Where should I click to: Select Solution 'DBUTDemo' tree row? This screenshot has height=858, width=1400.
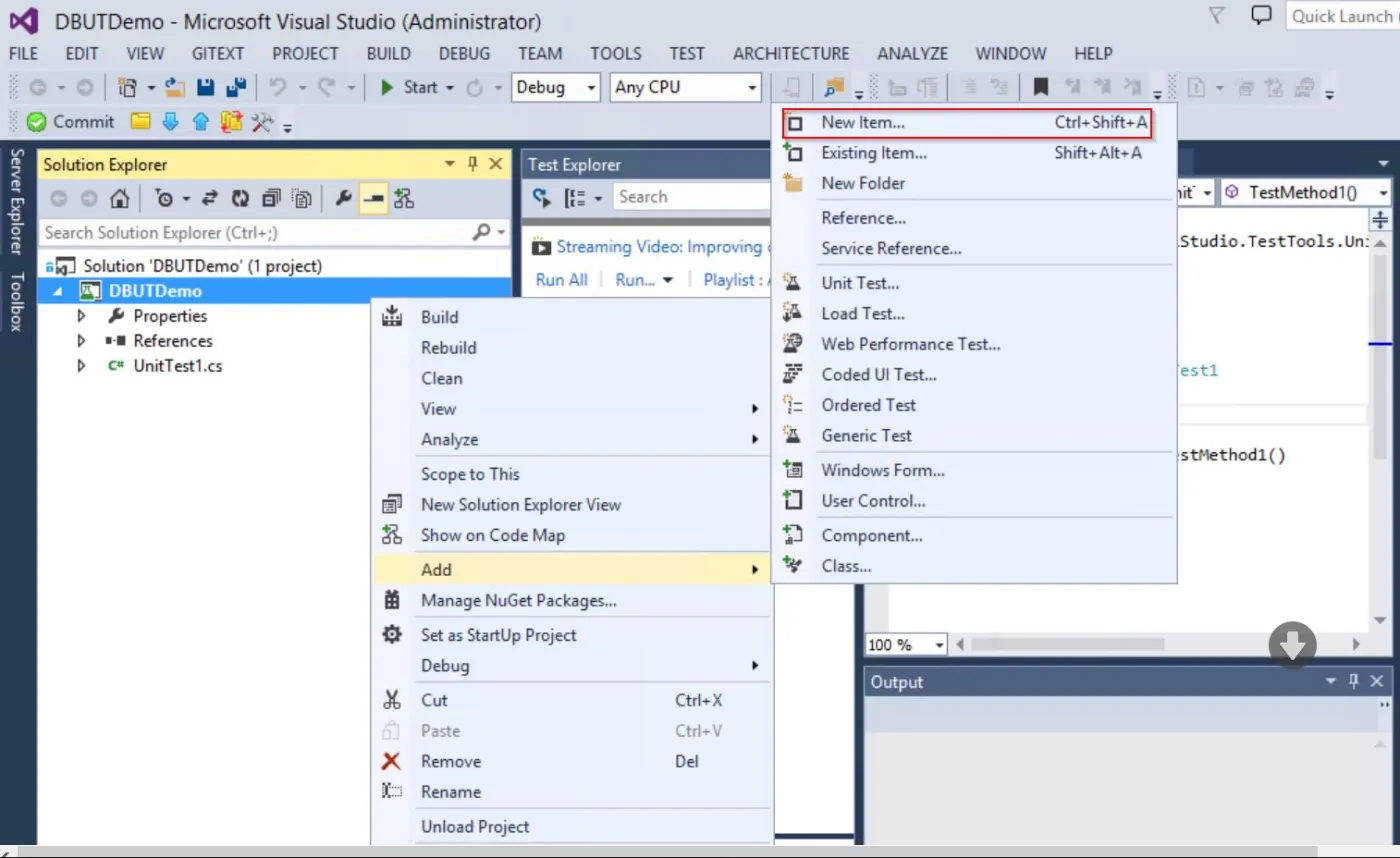pos(274,266)
